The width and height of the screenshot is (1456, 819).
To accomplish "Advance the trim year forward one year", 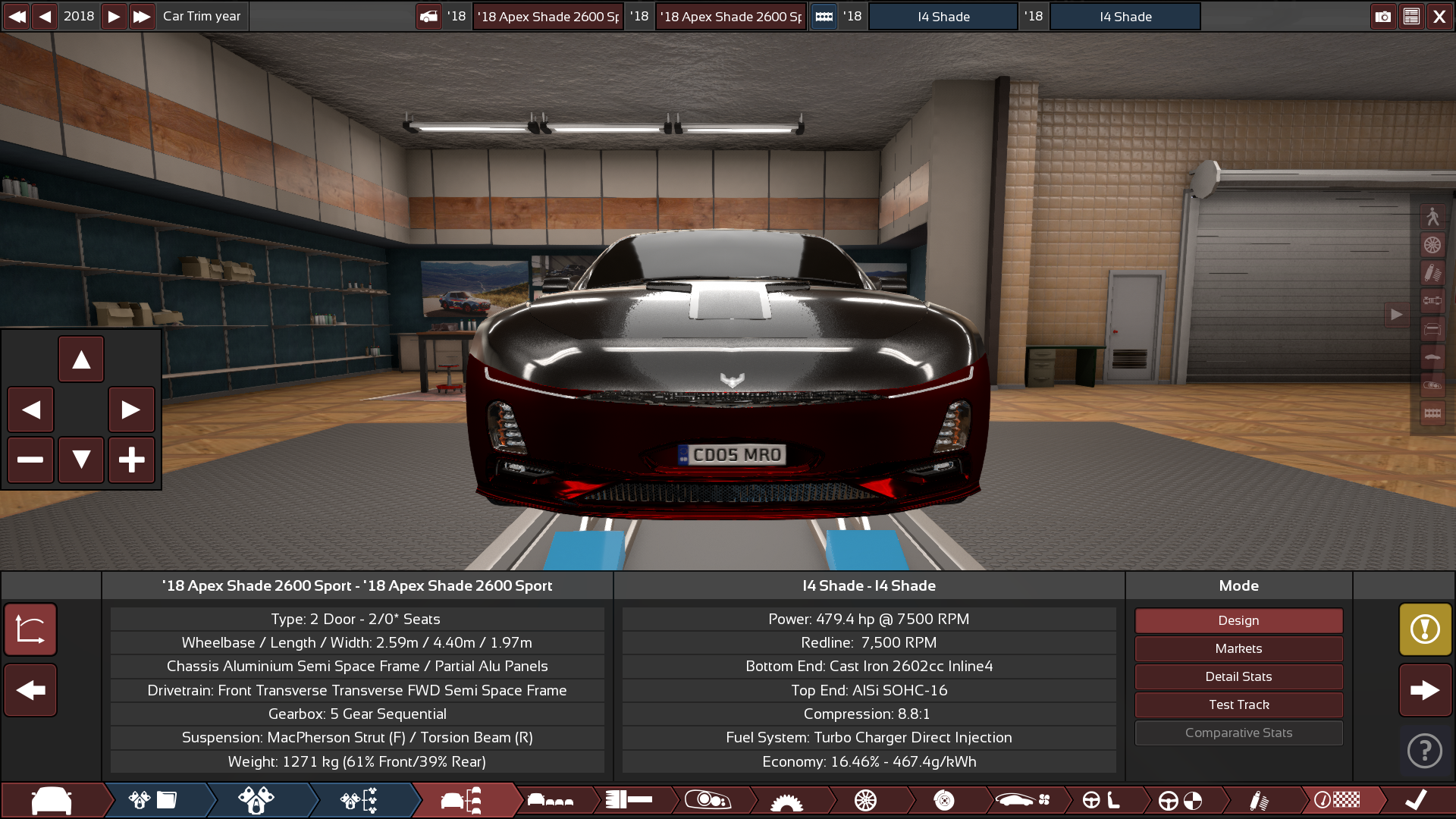I will click(113, 16).
